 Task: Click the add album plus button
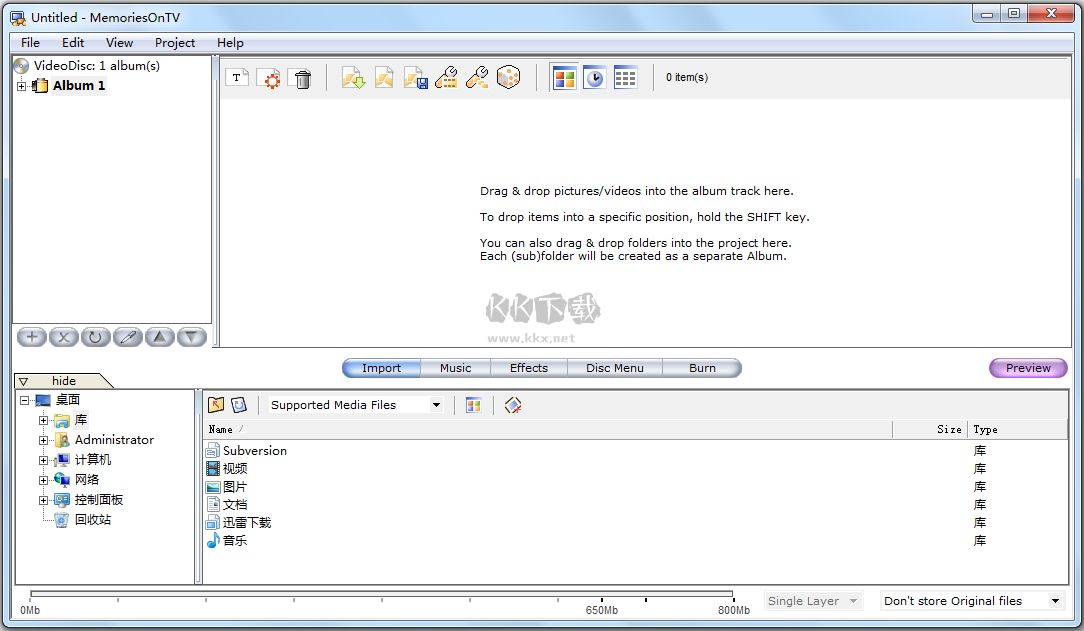[x=32, y=337]
